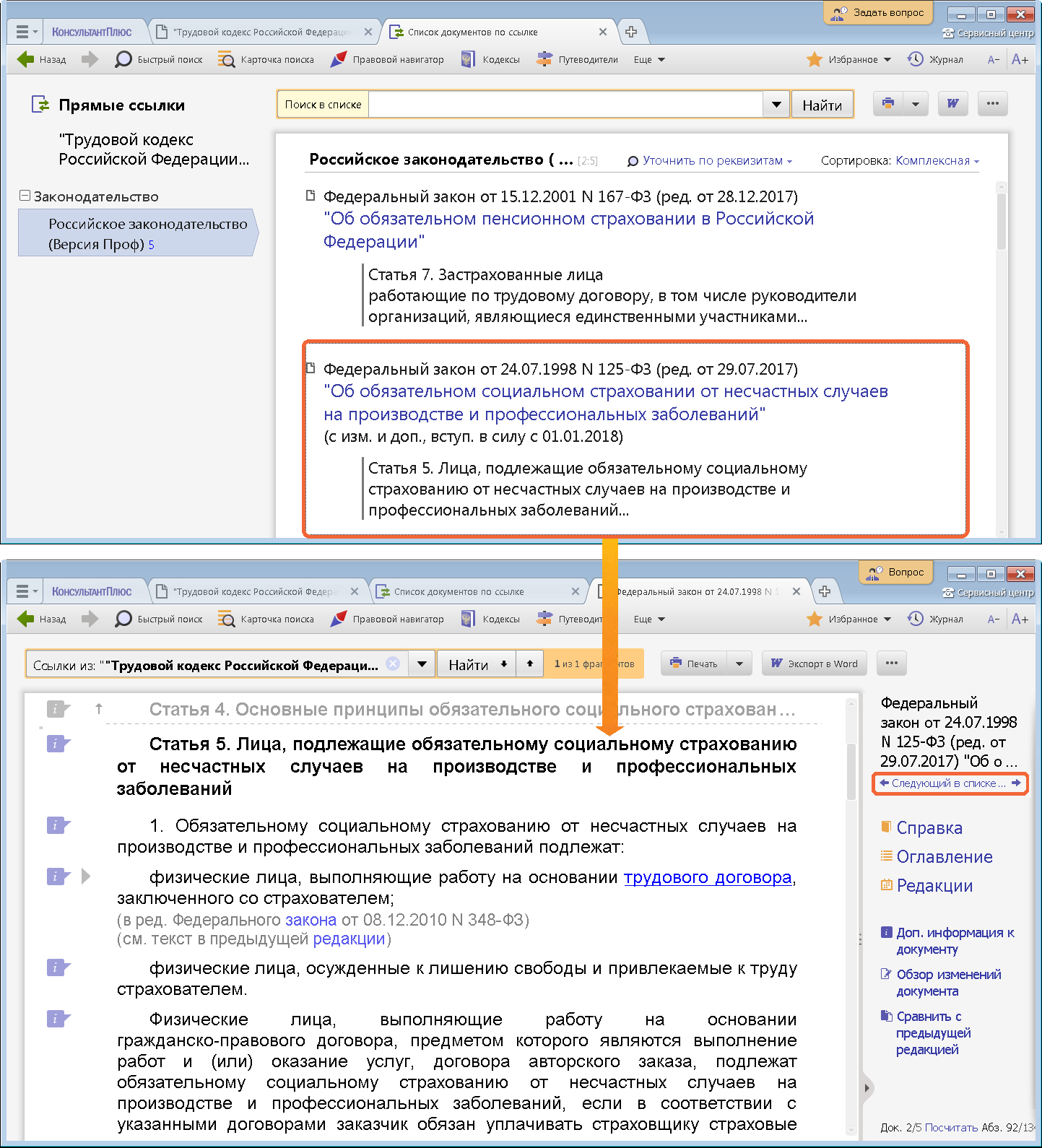Close Федеральный закон от 24.07.1998 tab
1042x1148 pixels.
(796, 591)
